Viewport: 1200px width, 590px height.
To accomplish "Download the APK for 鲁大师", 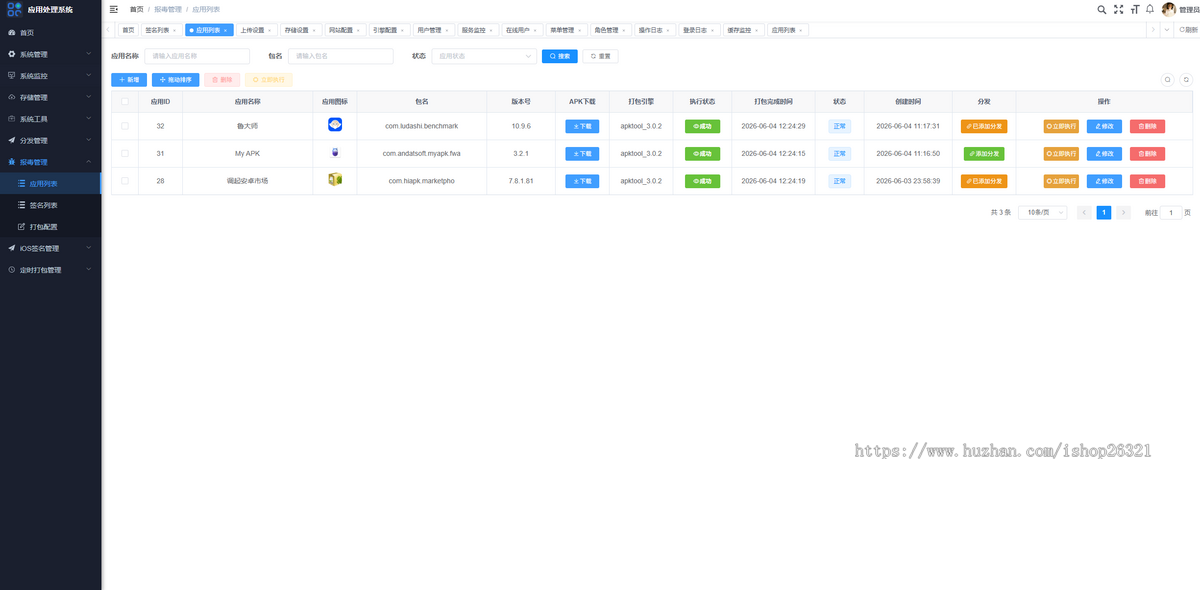I will pyautogui.click(x=582, y=126).
